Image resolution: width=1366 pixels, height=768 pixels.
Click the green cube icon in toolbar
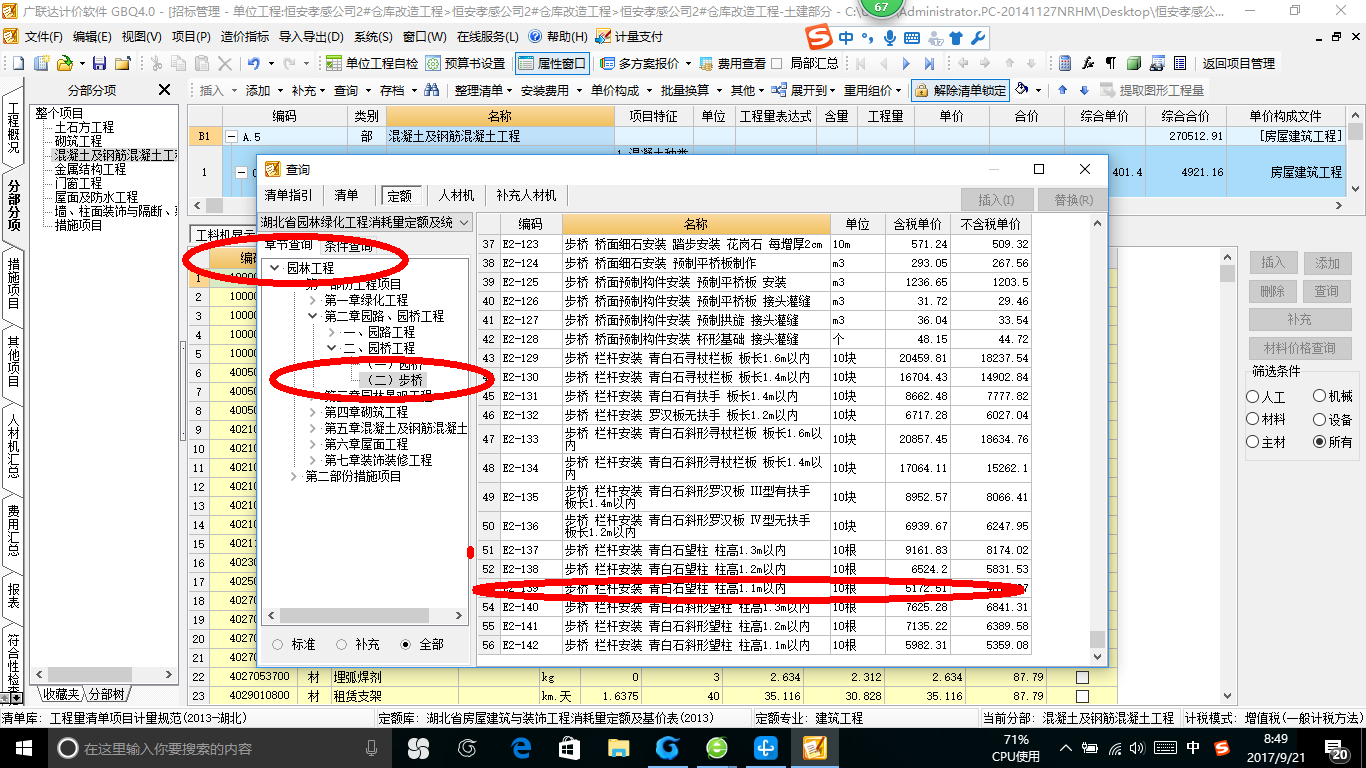coord(1133,63)
